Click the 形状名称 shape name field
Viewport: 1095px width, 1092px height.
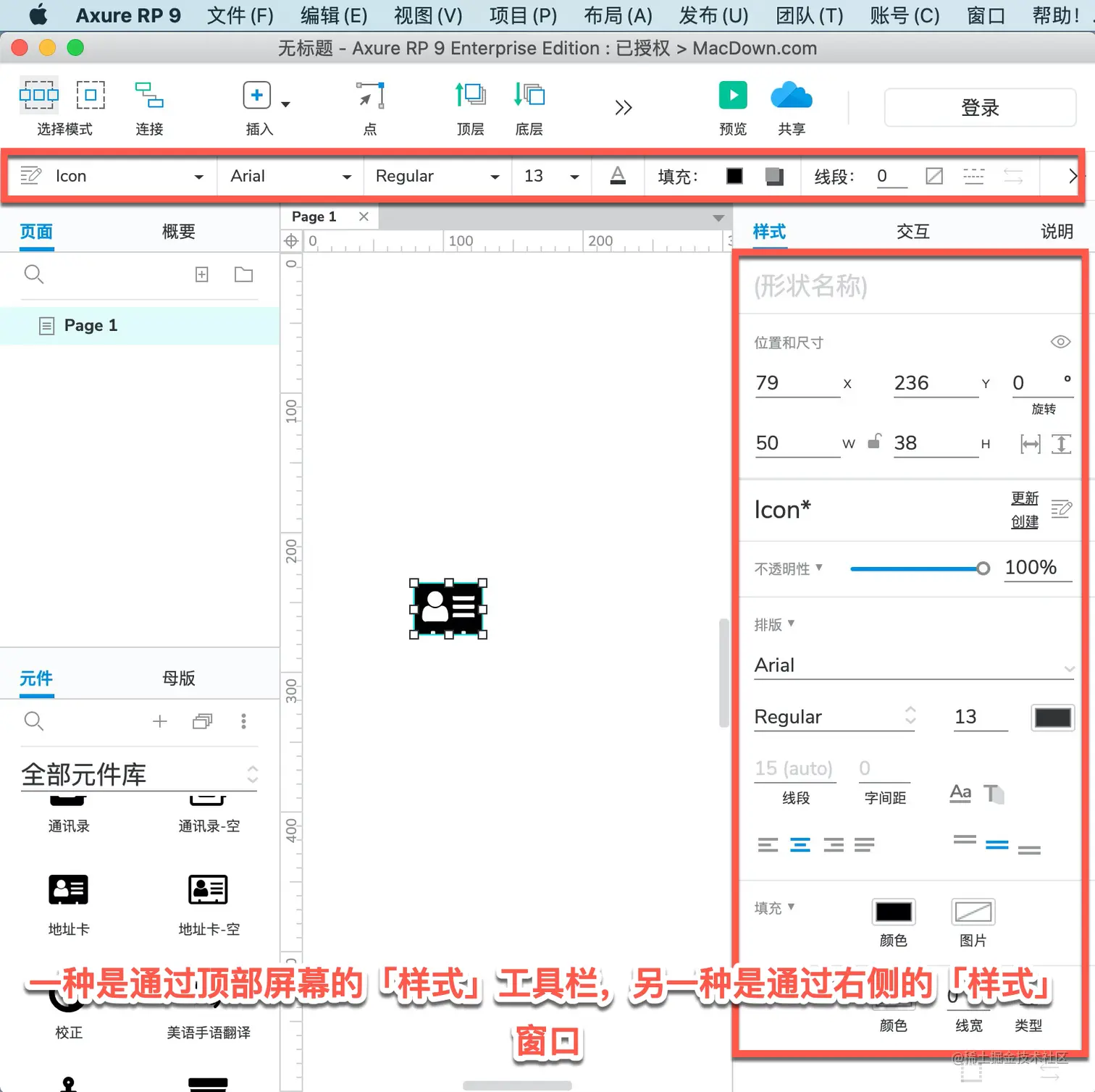coord(911,286)
